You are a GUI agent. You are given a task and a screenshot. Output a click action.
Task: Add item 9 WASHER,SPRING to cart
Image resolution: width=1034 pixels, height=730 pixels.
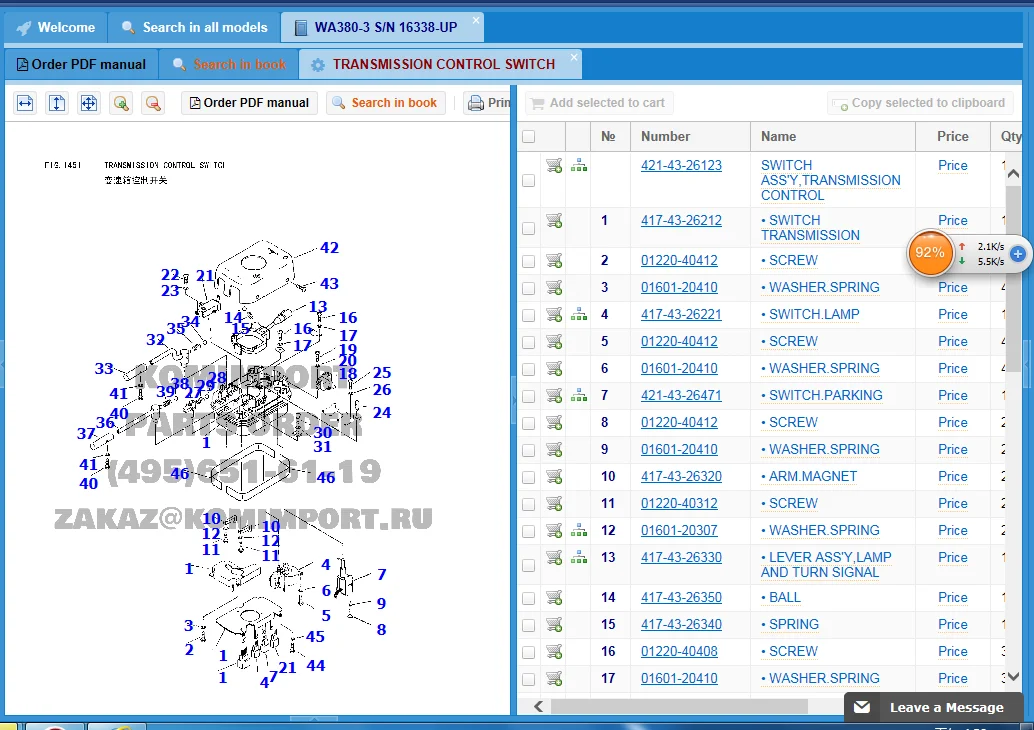click(x=554, y=450)
